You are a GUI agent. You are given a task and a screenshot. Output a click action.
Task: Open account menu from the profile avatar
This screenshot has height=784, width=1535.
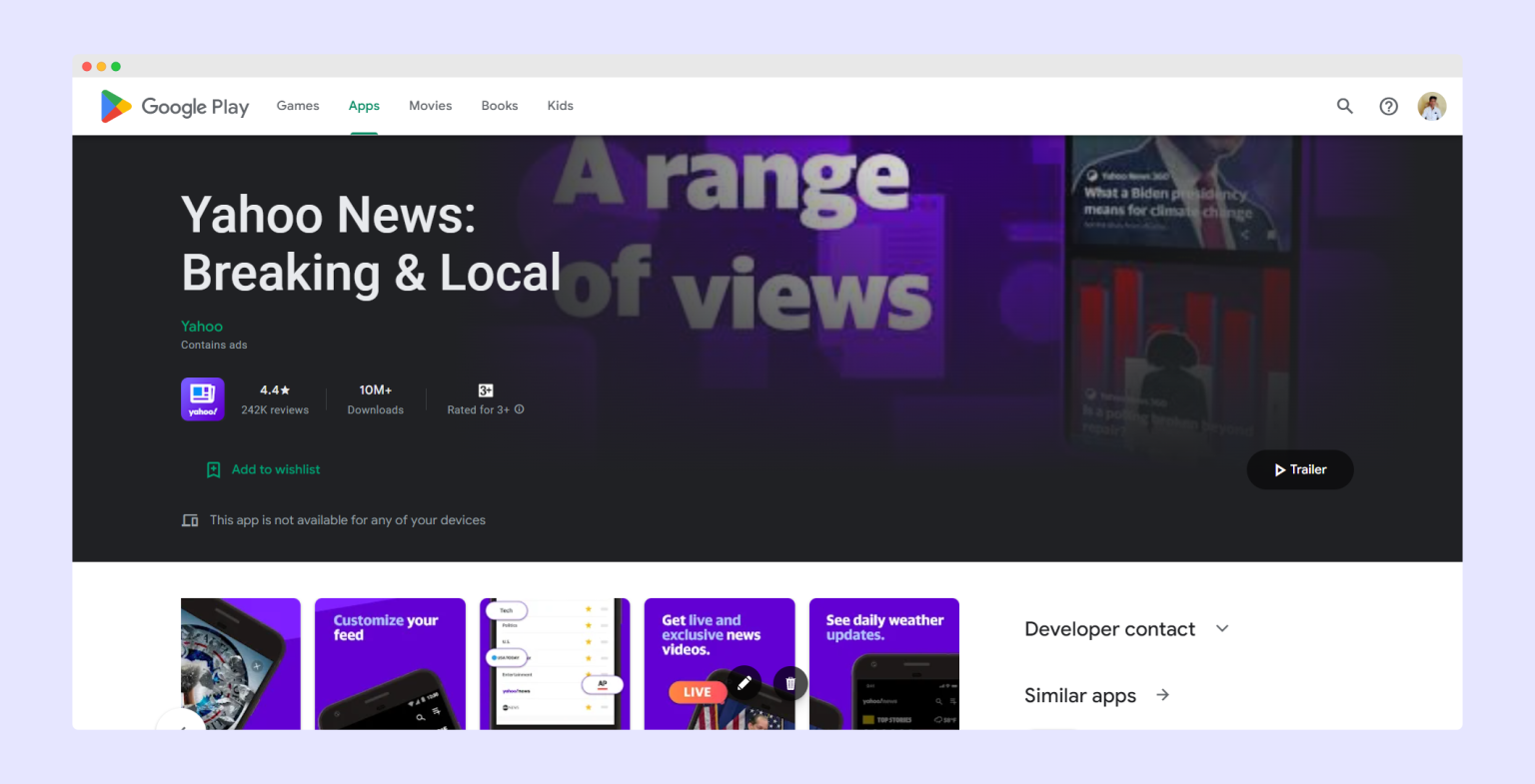(x=1431, y=106)
